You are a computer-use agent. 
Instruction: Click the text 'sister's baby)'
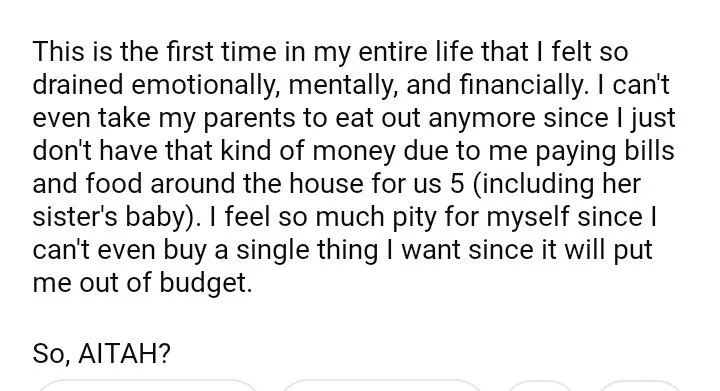pos(117,217)
